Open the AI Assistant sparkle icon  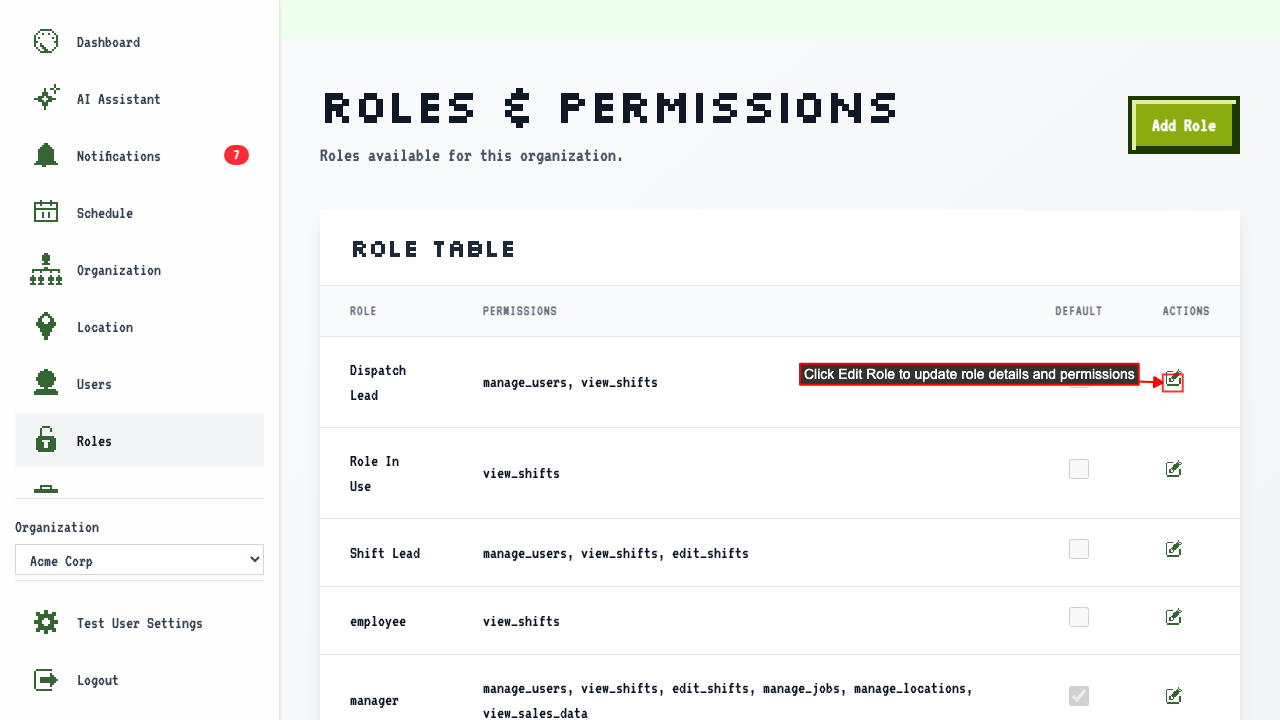pyautogui.click(x=46, y=99)
